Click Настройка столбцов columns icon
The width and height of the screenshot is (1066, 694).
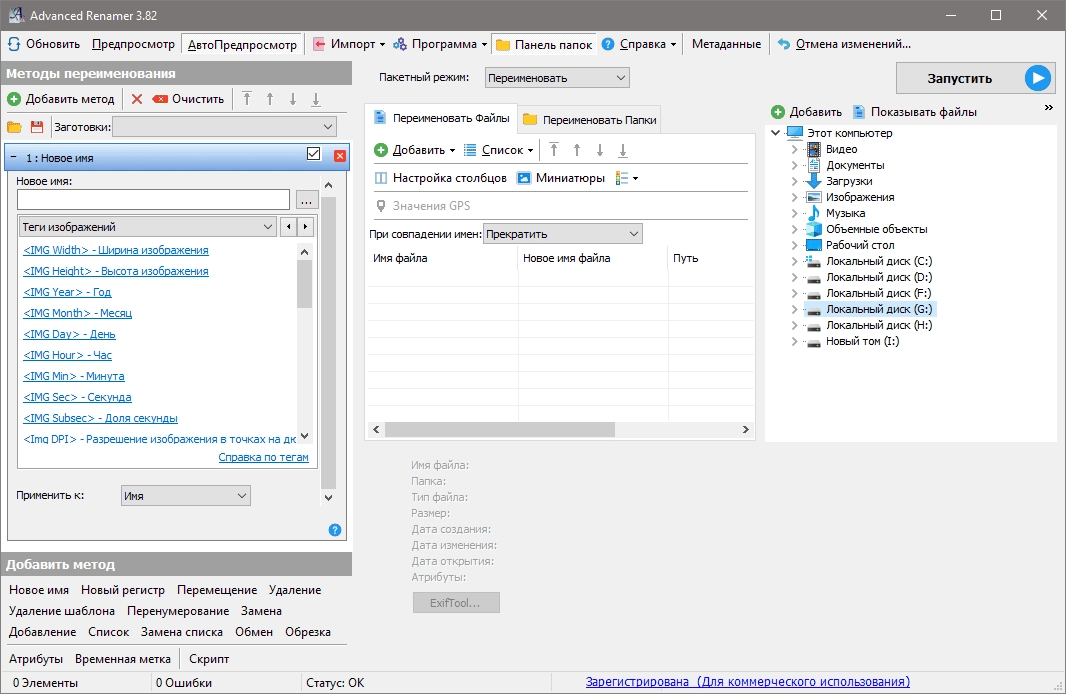click(x=381, y=178)
